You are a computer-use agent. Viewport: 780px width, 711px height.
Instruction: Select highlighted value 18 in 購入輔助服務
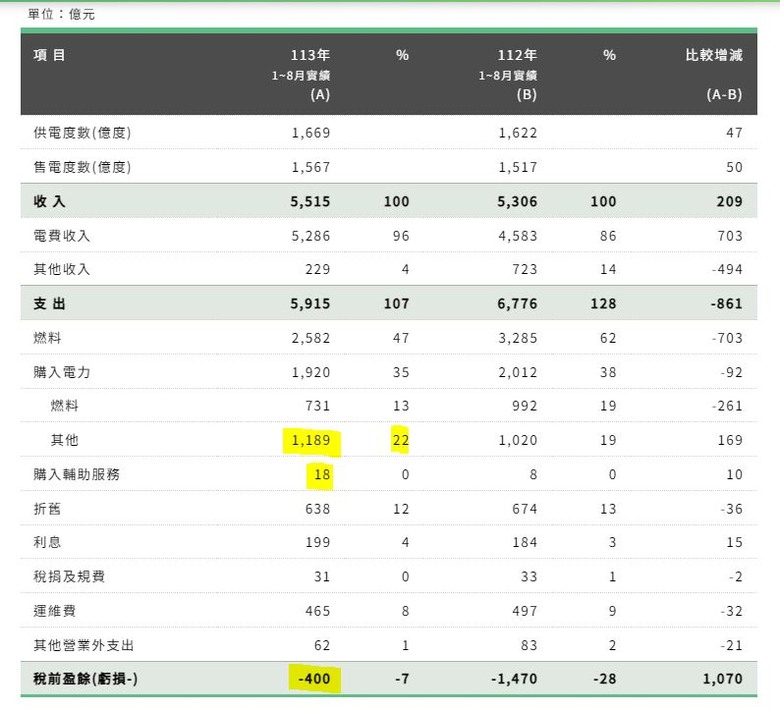coord(322,474)
